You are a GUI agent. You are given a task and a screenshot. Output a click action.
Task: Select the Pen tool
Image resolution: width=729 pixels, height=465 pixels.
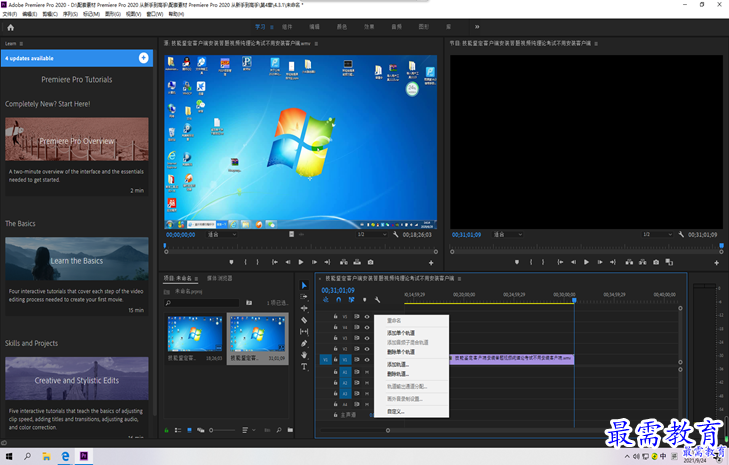[x=304, y=343]
